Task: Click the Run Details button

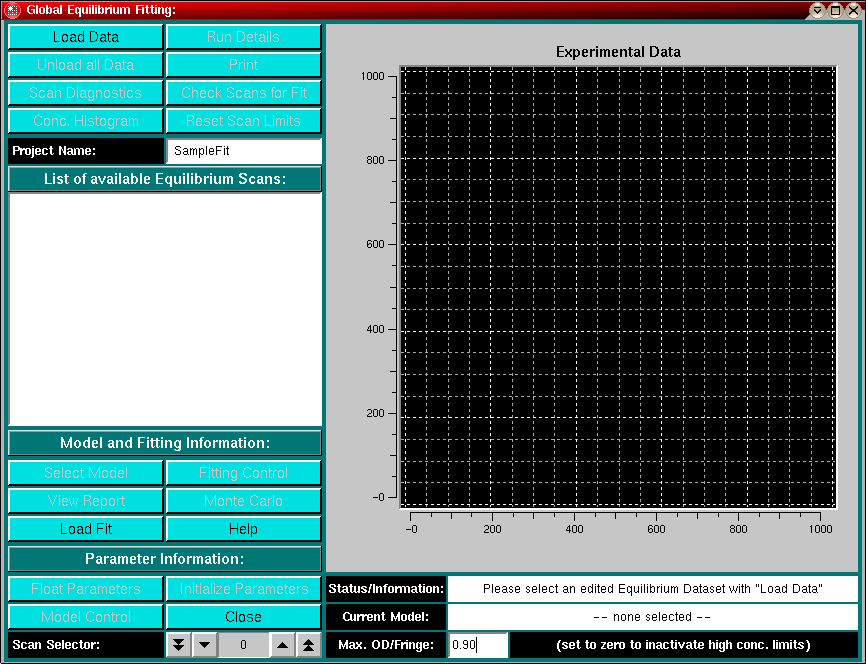Action: [x=243, y=37]
